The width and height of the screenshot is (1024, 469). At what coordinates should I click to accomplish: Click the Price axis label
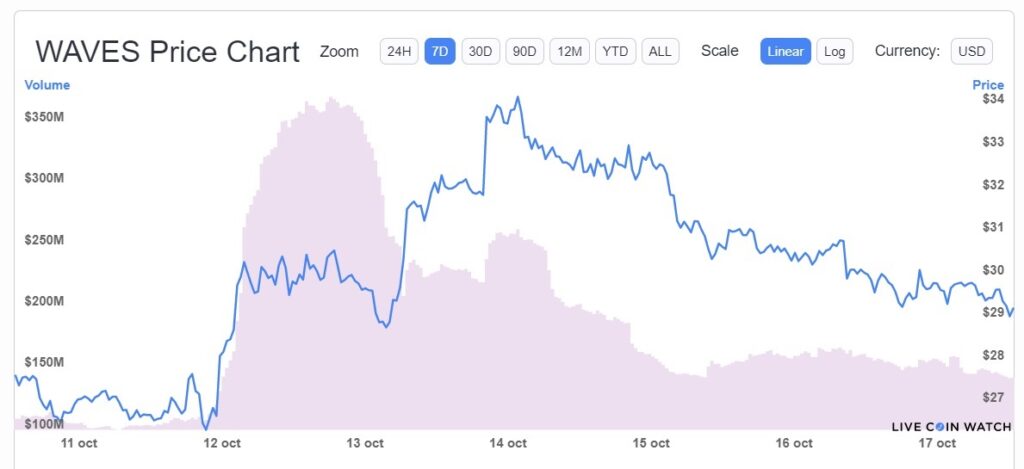(x=988, y=85)
